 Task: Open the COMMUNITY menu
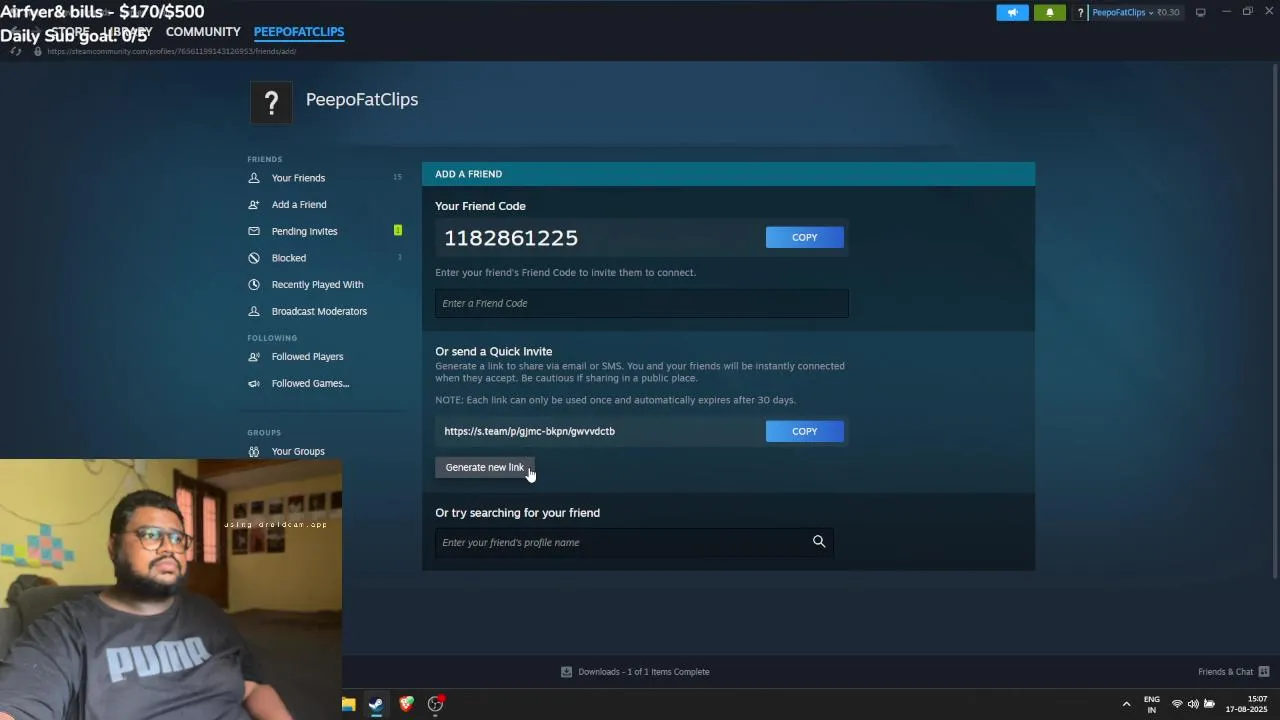(203, 32)
